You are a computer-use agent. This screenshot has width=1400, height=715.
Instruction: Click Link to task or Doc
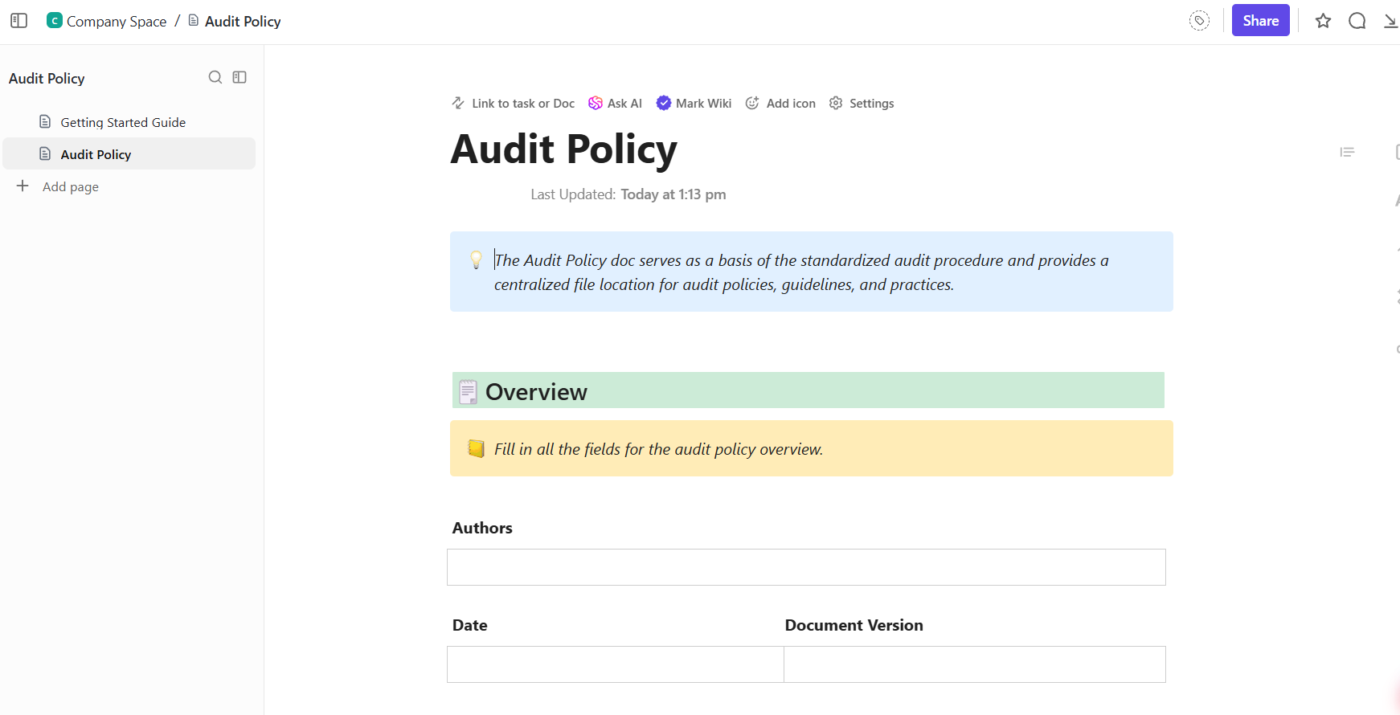[x=513, y=103]
